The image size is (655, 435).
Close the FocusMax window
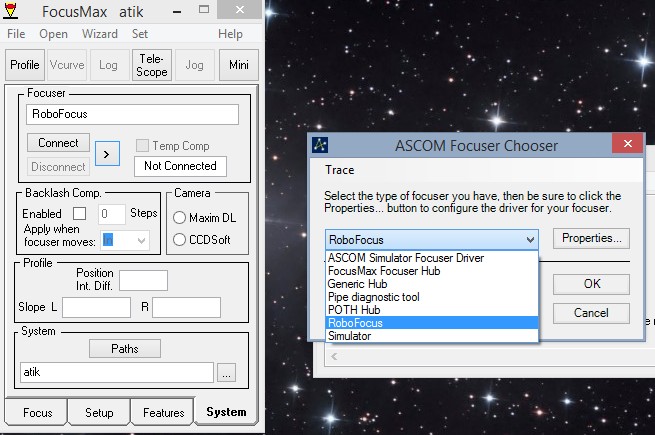(x=240, y=10)
